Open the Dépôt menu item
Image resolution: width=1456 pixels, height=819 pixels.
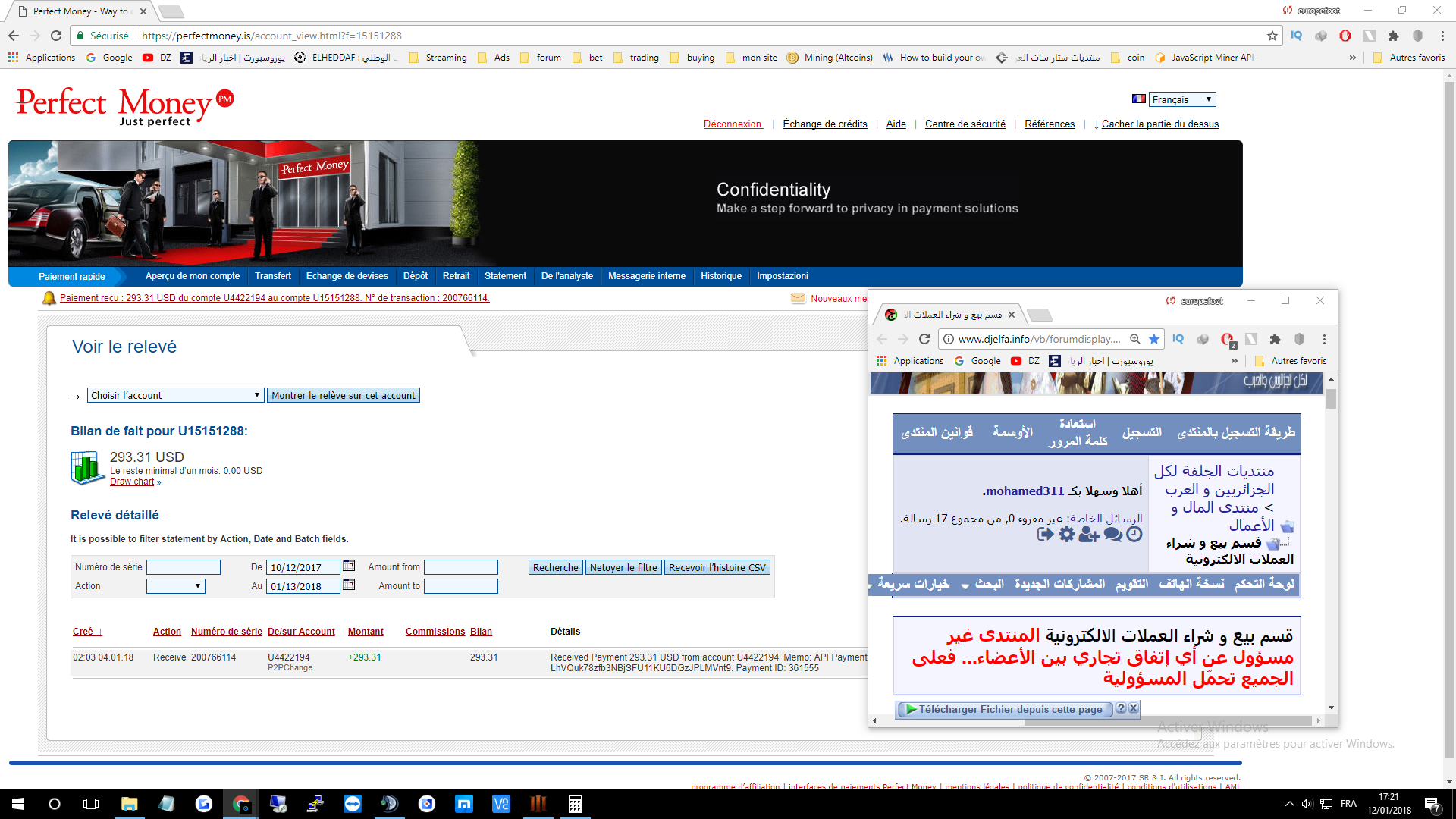416,276
